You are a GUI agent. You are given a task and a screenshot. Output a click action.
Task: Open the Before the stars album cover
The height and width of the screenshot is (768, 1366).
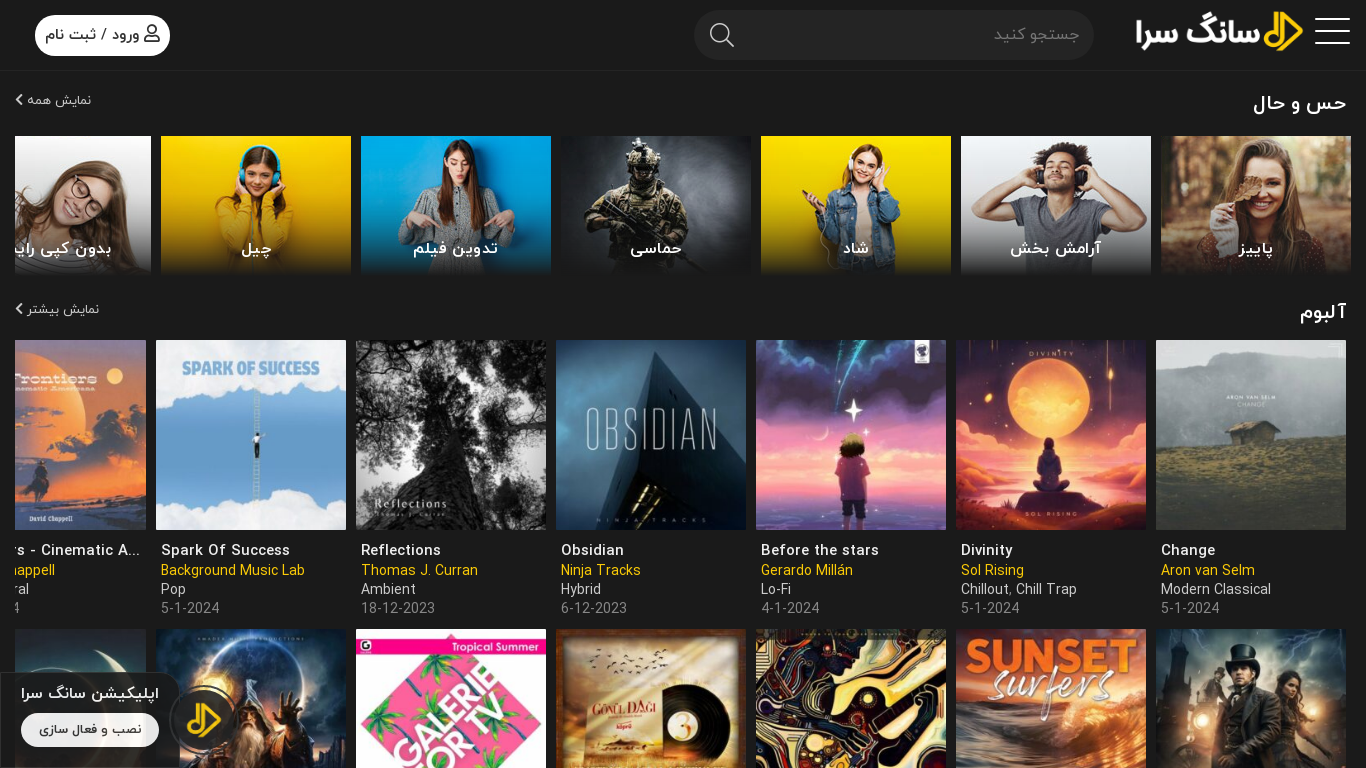[x=851, y=435]
